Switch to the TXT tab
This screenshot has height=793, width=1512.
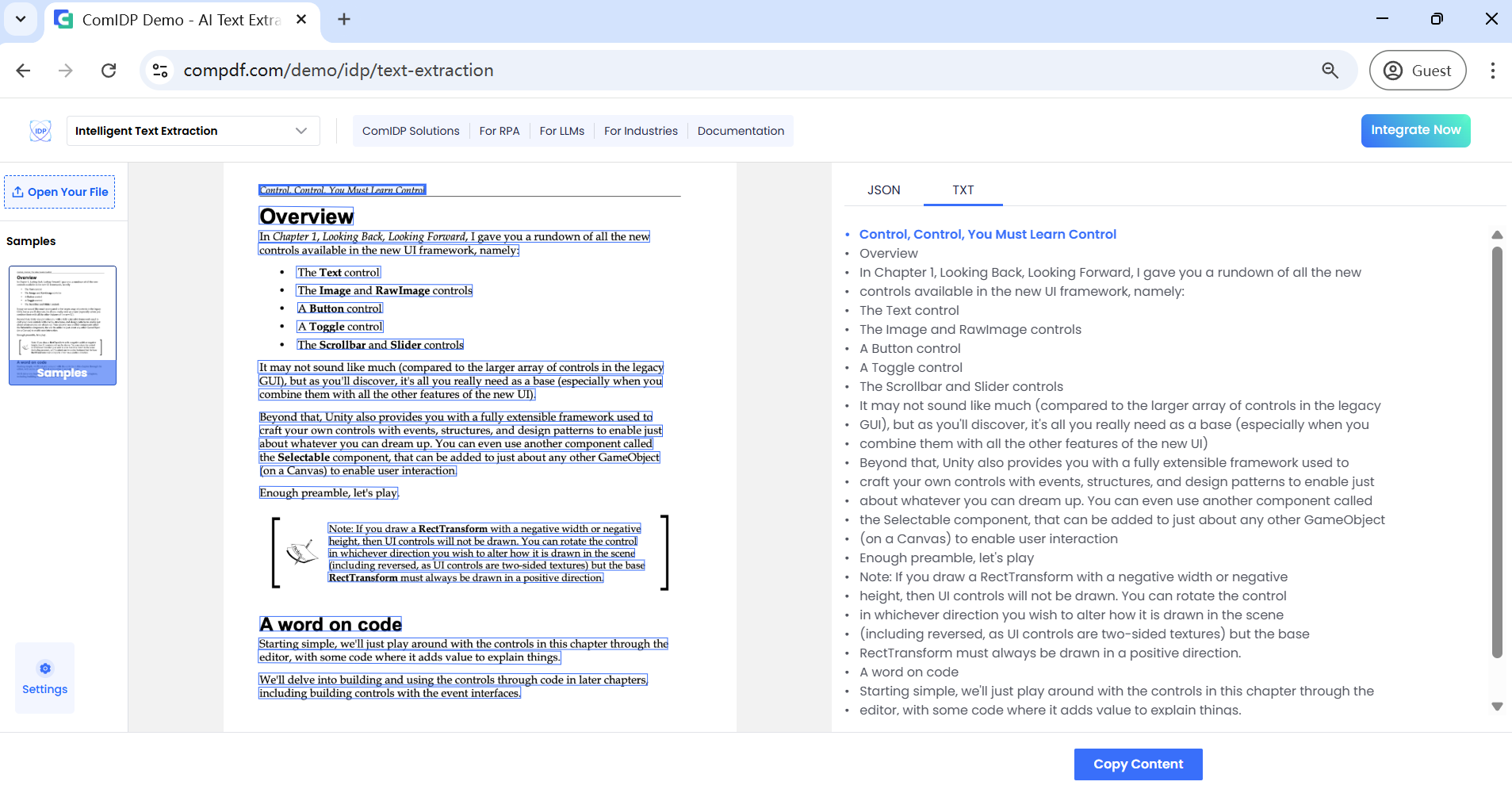(963, 190)
